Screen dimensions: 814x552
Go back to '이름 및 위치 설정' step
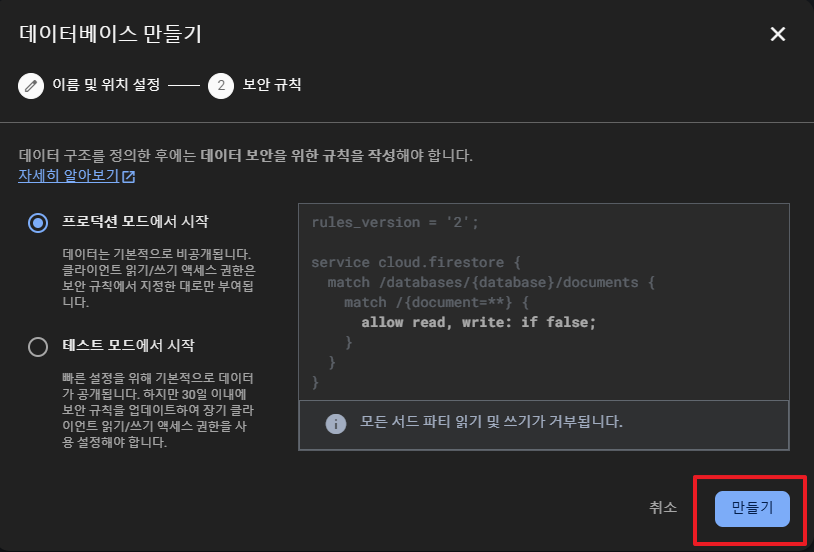pyautogui.click(x=106, y=85)
